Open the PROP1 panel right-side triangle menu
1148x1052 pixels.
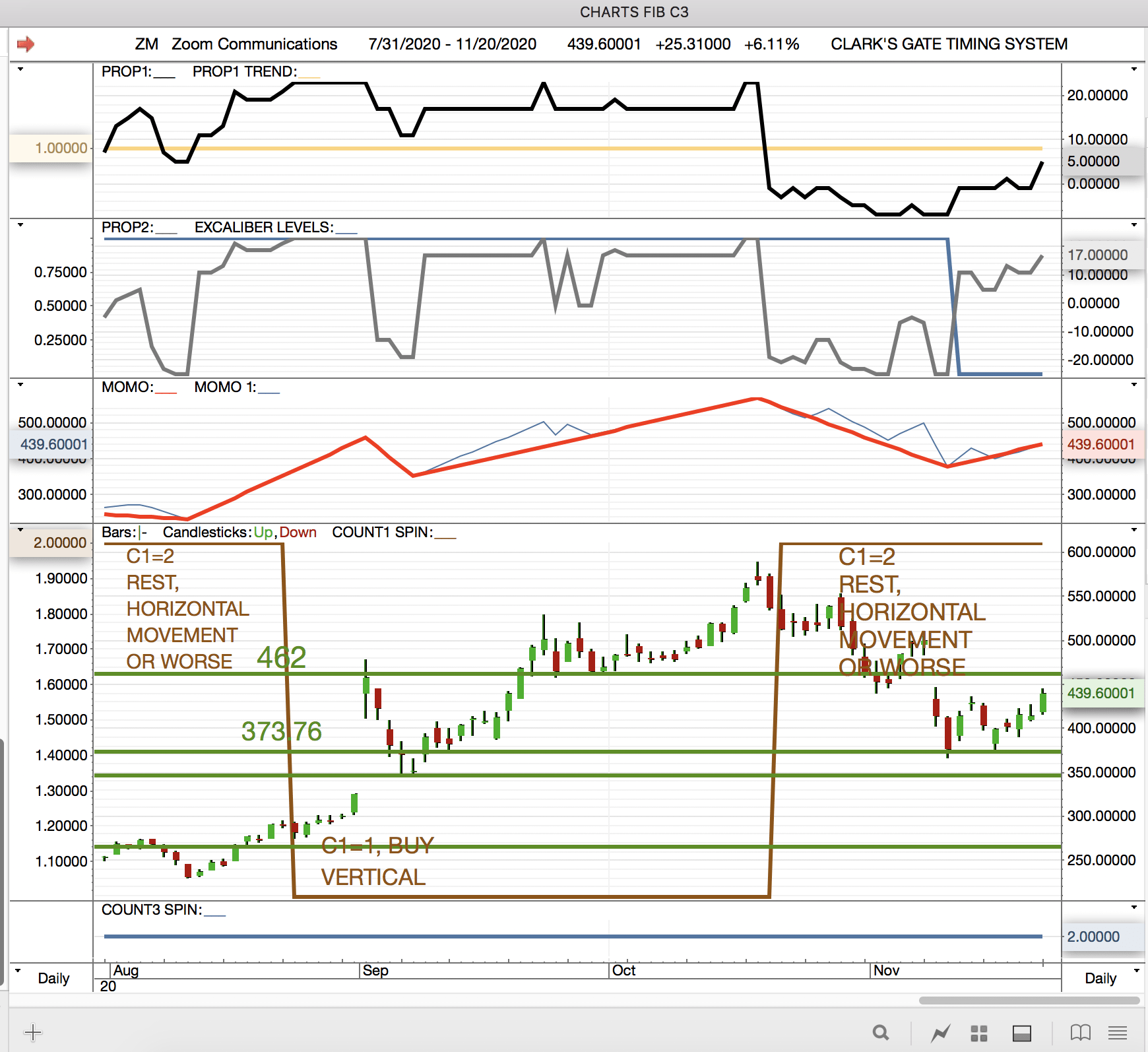[x=1134, y=69]
